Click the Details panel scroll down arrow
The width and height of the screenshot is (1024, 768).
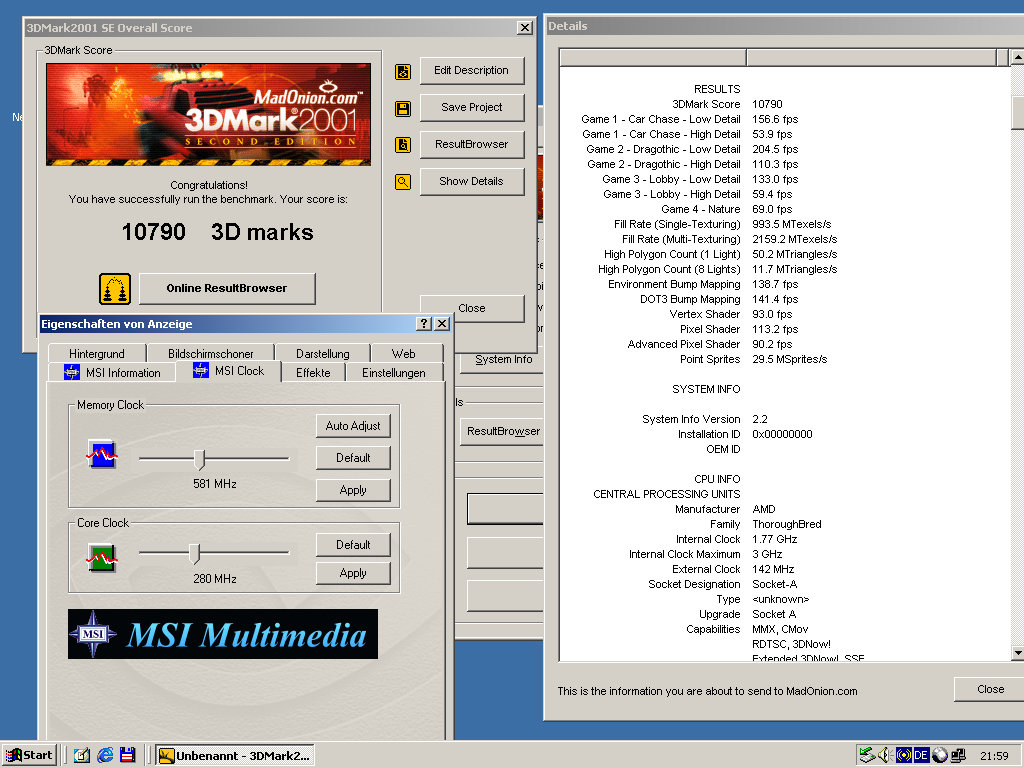pyautogui.click(x=1017, y=652)
